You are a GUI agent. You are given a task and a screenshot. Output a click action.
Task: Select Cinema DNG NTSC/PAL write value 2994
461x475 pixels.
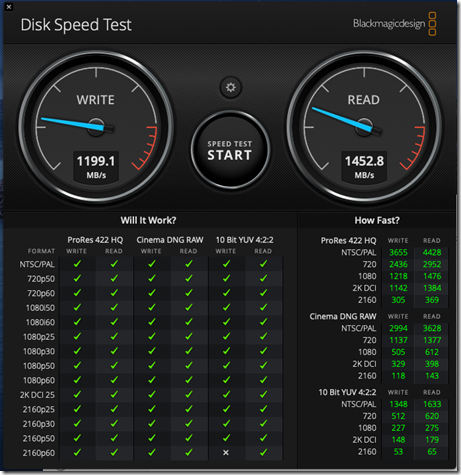[x=398, y=328]
